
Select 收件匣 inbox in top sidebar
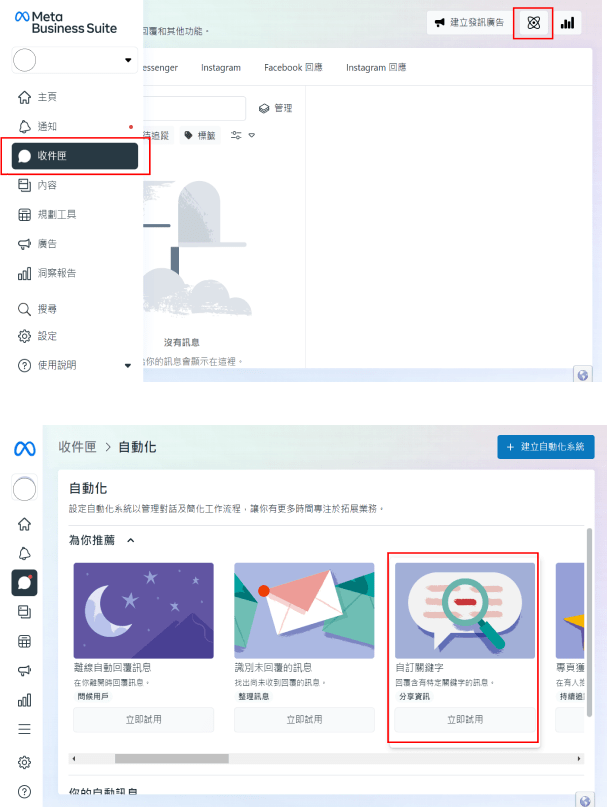click(x=75, y=156)
